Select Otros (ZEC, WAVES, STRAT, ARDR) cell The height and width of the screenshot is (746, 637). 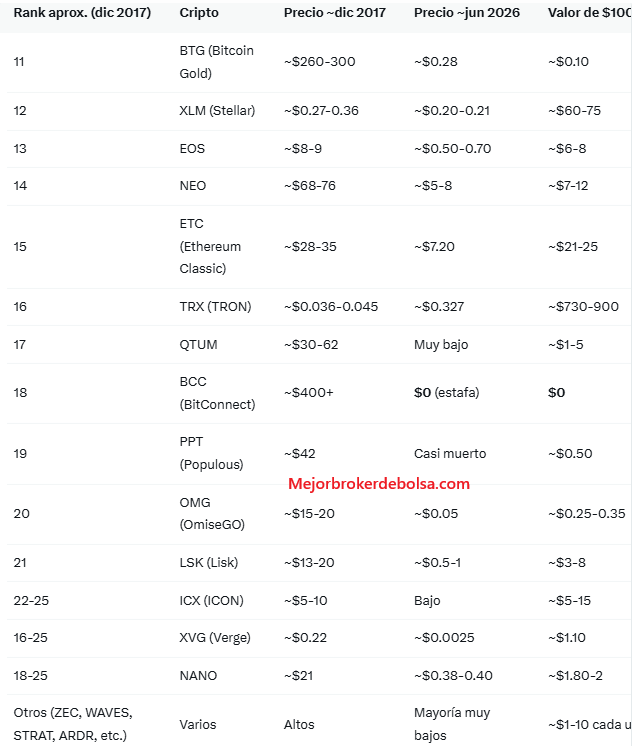pyautogui.click(x=73, y=724)
